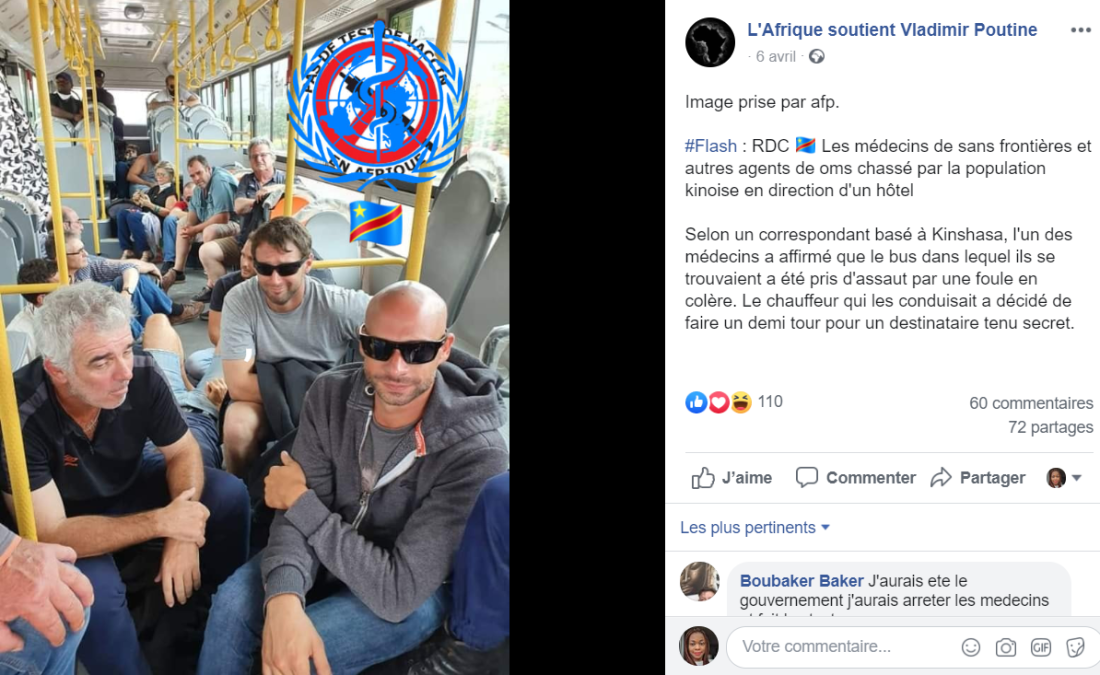The height and width of the screenshot is (675, 1100).
Task: Open Boubaker Baker's profile
Action: [801, 581]
